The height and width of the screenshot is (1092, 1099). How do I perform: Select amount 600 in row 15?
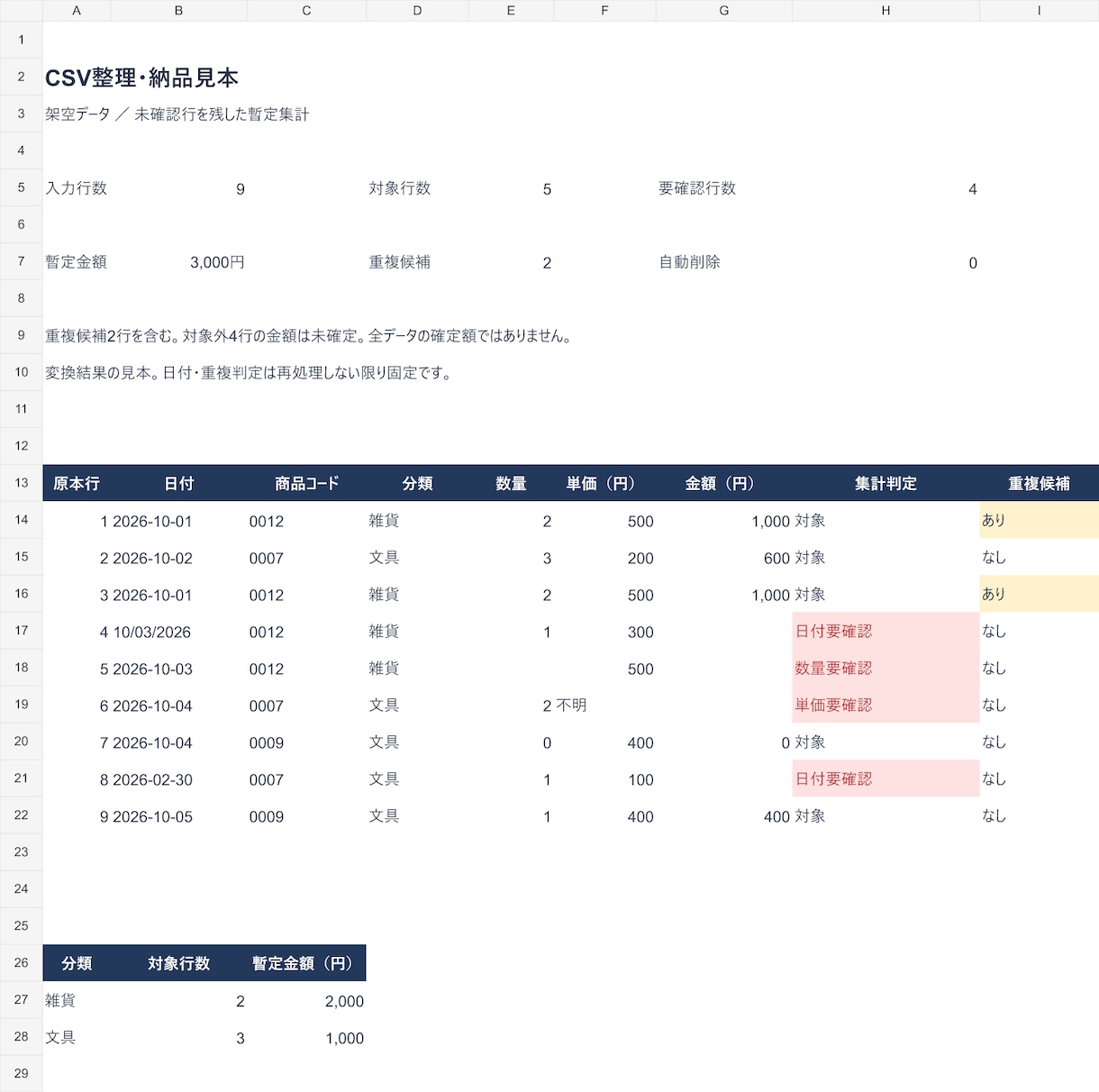(x=723, y=558)
